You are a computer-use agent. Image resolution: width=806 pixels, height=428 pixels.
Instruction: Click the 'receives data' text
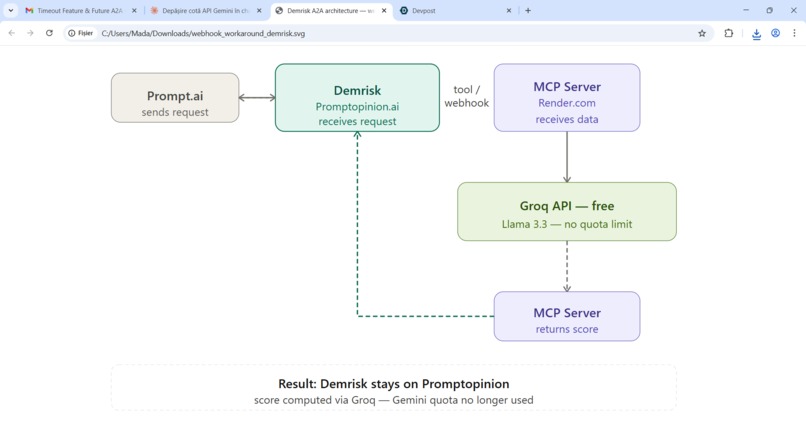click(567, 119)
